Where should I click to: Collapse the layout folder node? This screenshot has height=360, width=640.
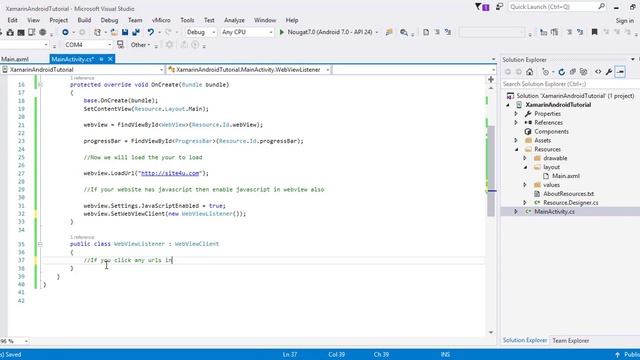coord(525,167)
